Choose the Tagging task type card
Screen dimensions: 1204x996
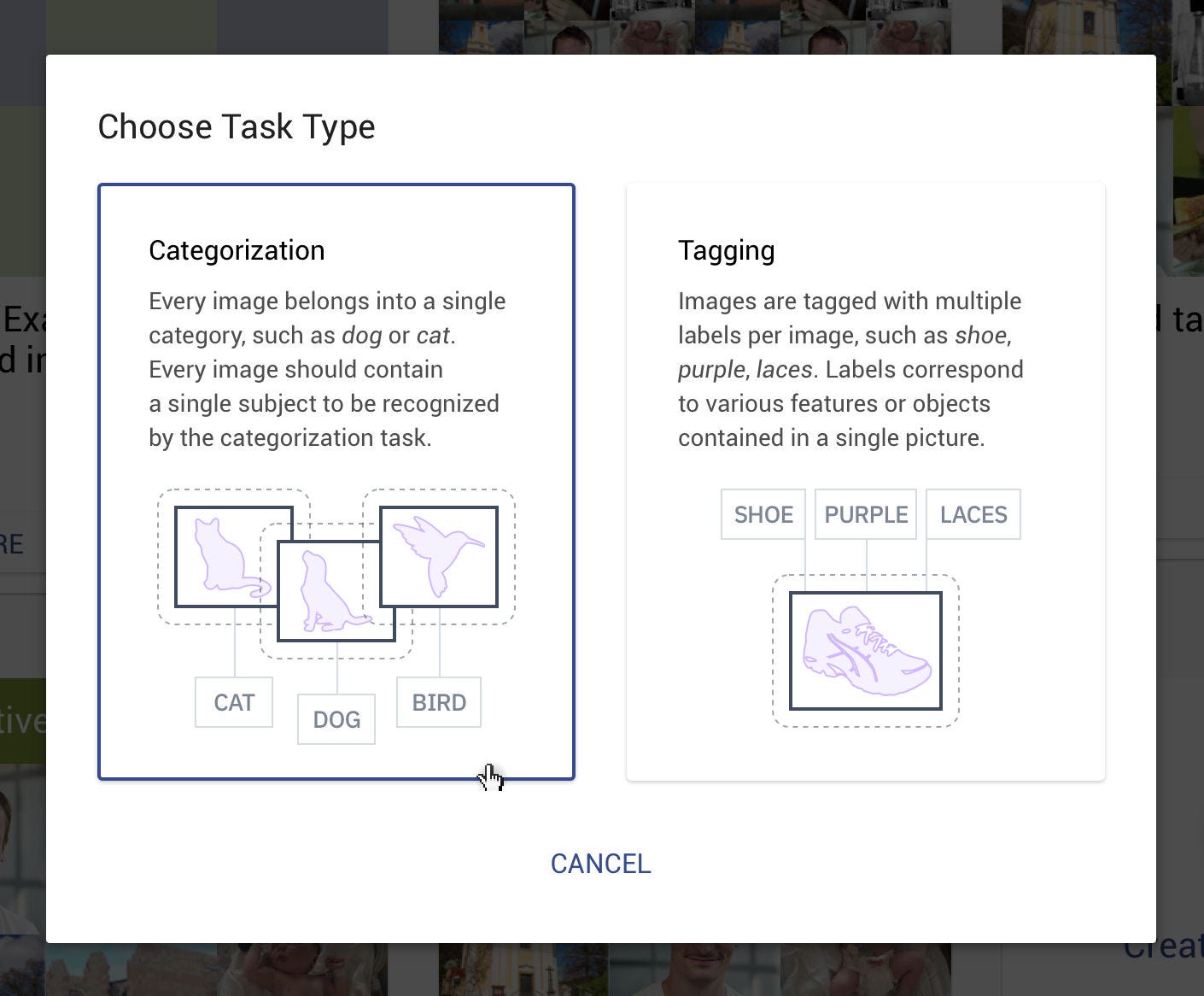(x=866, y=482)
